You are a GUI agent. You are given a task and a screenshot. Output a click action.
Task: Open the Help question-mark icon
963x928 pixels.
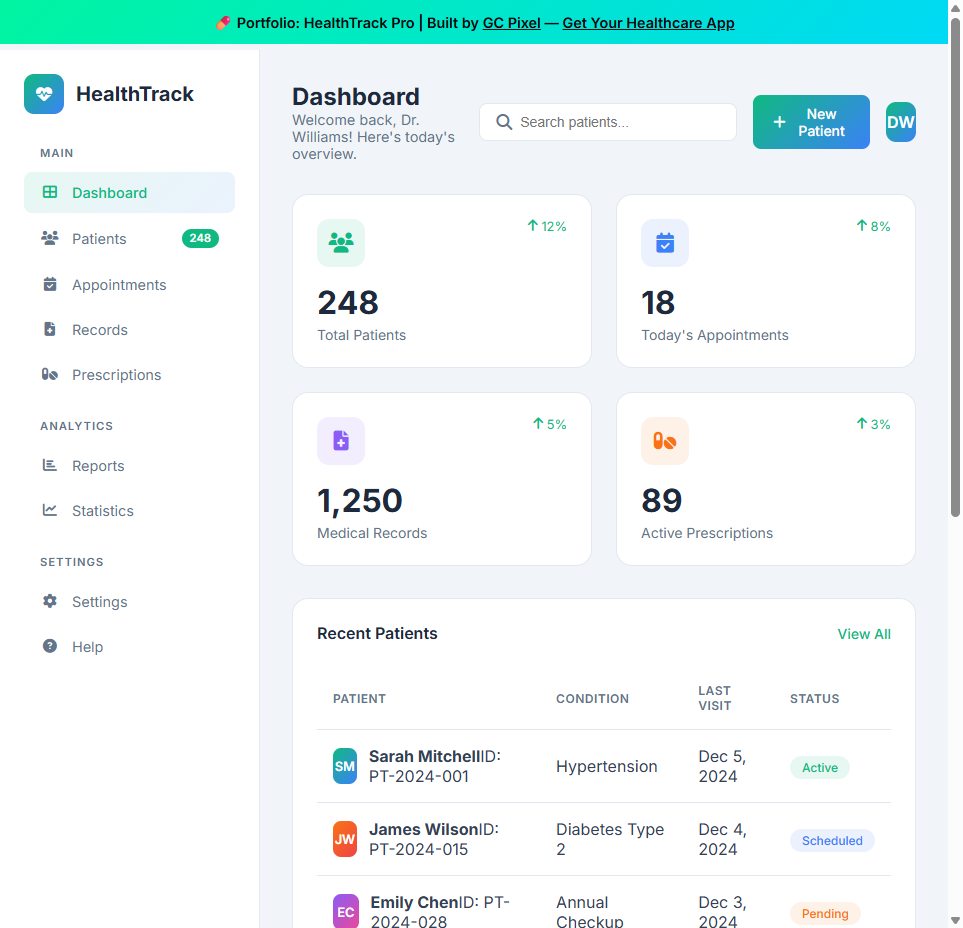click(x=49, y=646)
